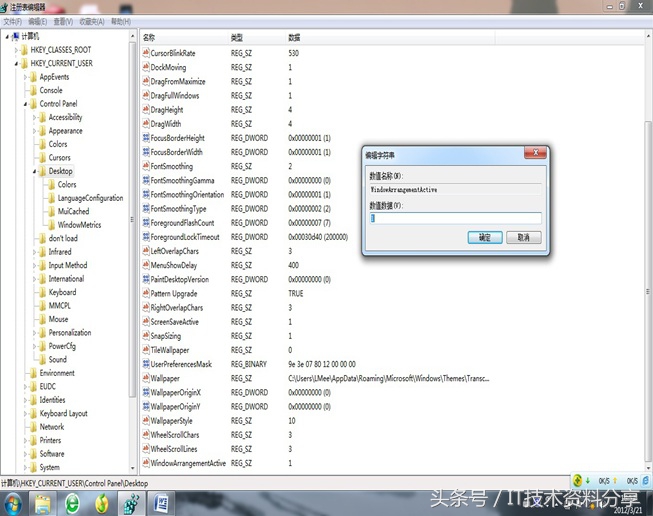Click the WindowArrangementActive value icon
Viewport: 653px width, 516px height.
tap(145, 464)
